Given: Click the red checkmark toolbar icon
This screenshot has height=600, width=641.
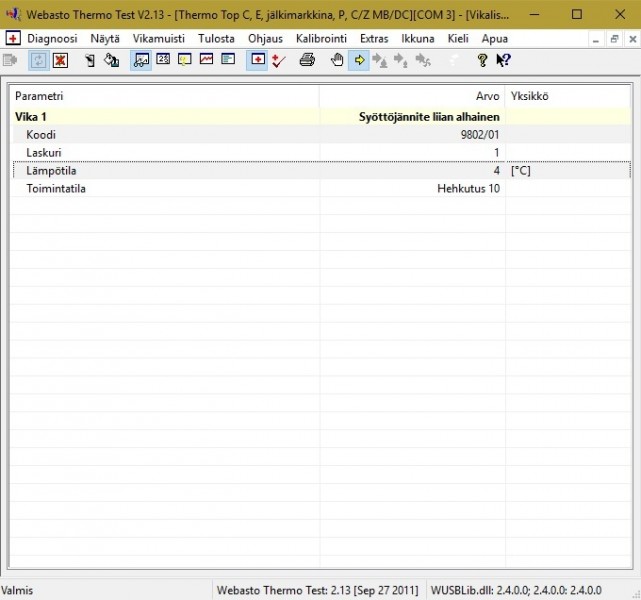Looking at the screenshot, I should point(279,61).
